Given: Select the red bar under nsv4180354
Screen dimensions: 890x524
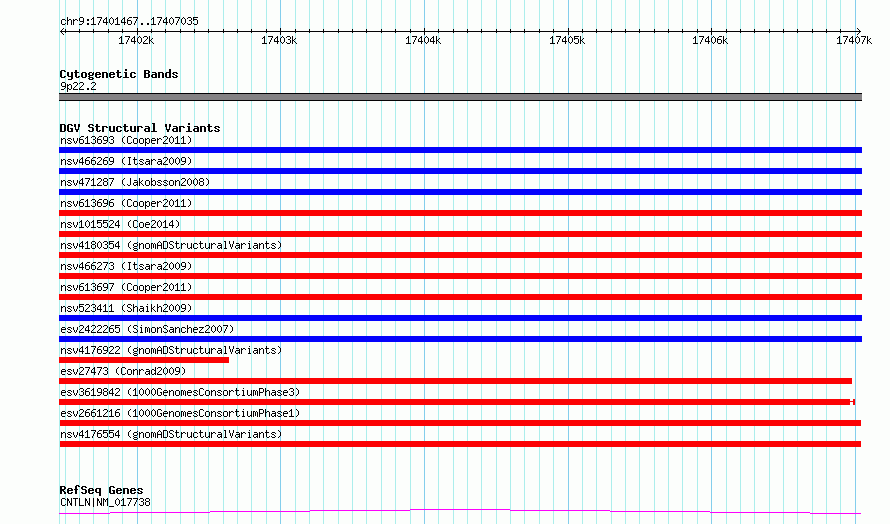Looking at the screenshot, I should point(460,255).
